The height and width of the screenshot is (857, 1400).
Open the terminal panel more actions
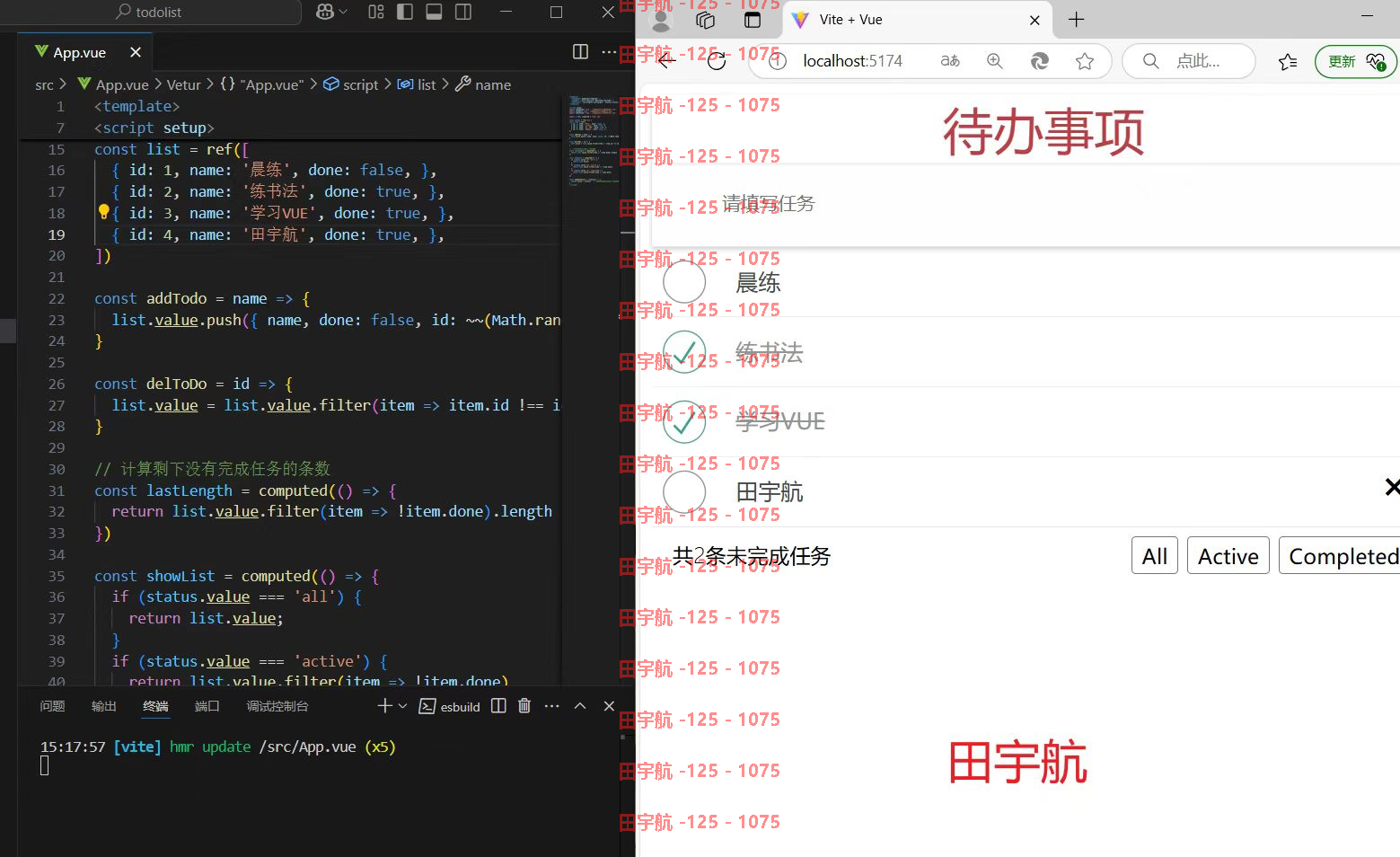551,706
